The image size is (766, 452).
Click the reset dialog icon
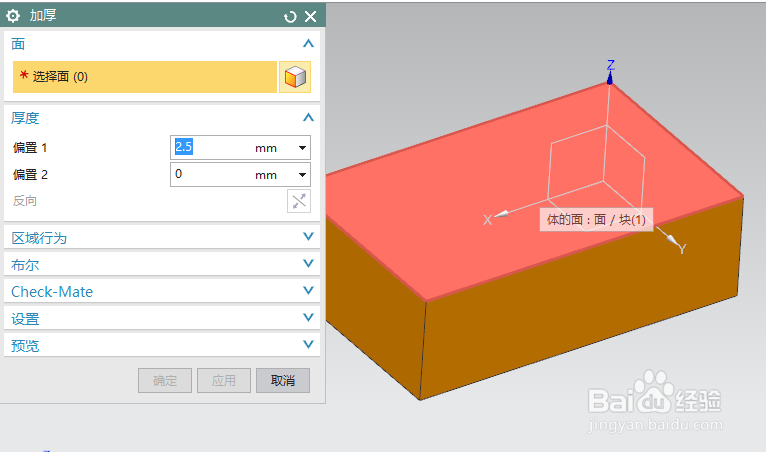[x=290, y=17]
